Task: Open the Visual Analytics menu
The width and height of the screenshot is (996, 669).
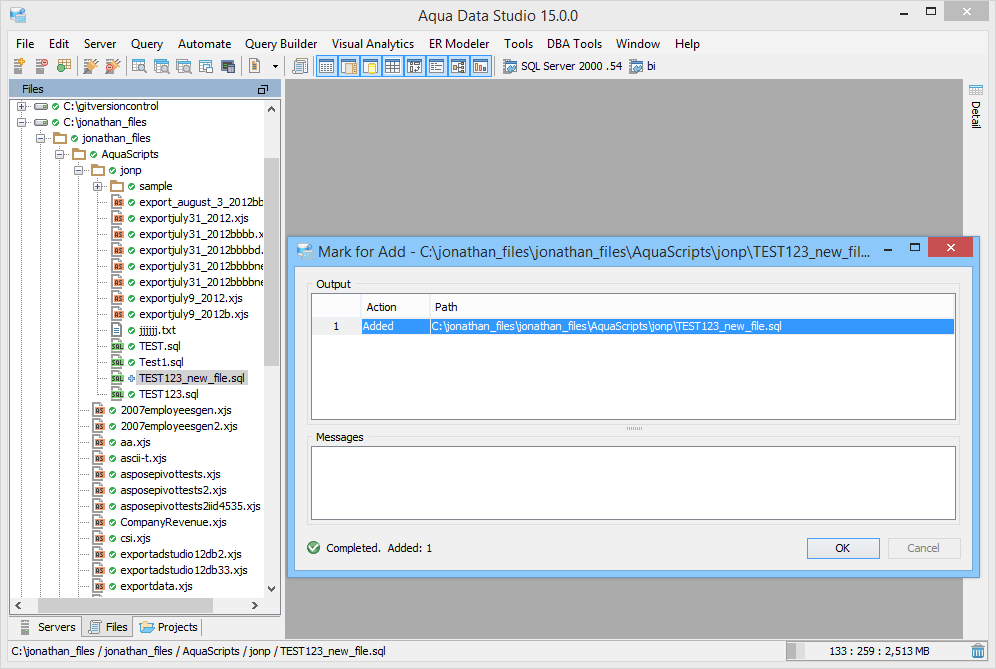Action: [373, 44]
